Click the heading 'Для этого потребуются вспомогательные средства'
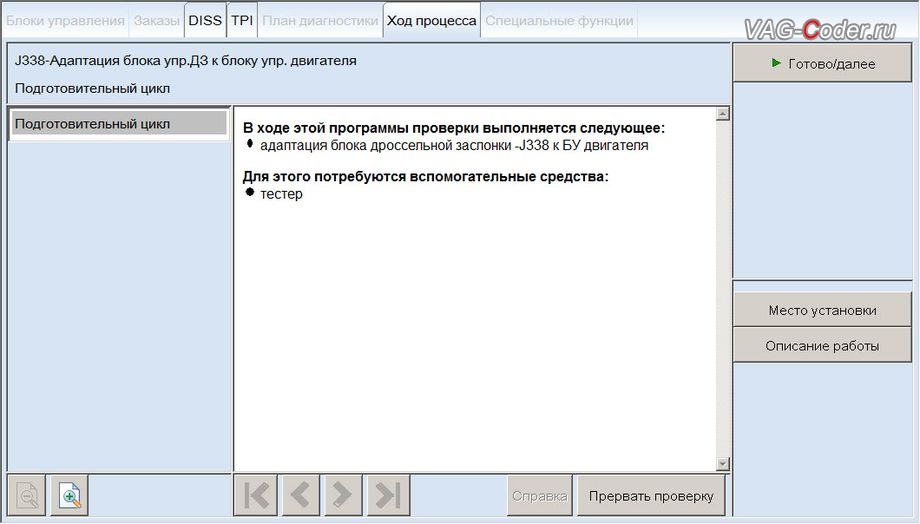920x524 pixels. (425, 176)
